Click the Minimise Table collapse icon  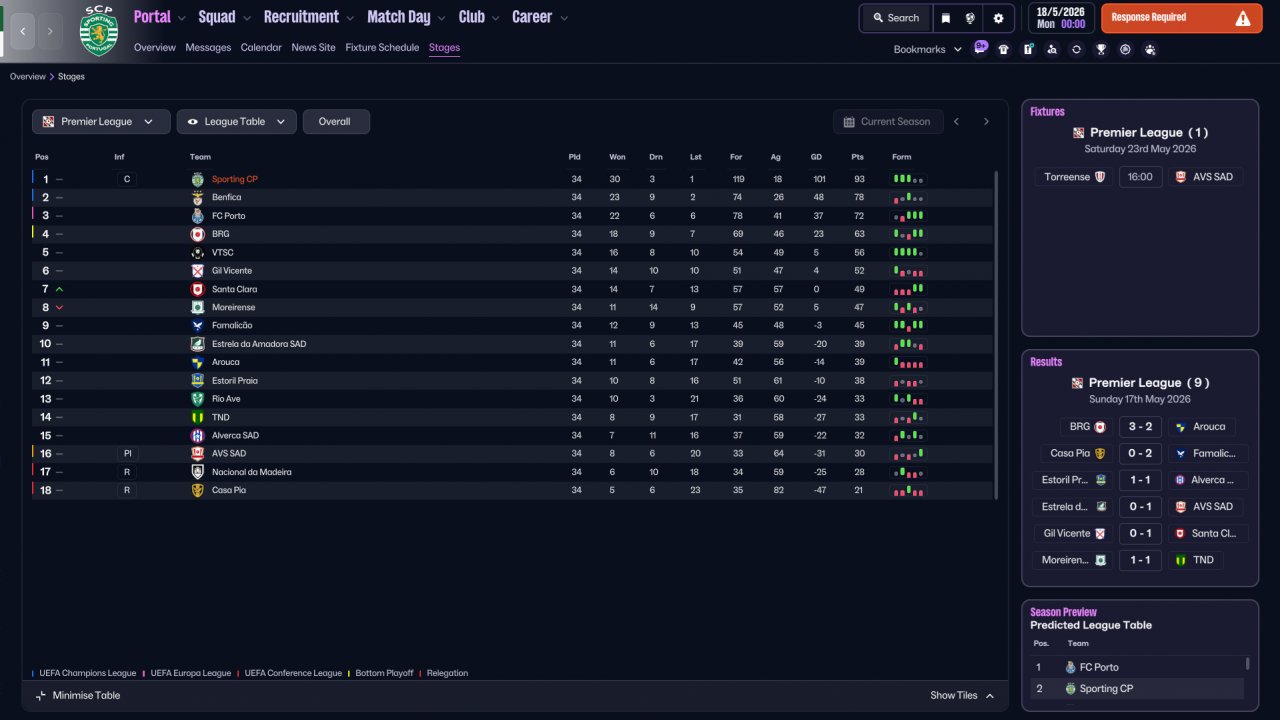click(41, 695)
